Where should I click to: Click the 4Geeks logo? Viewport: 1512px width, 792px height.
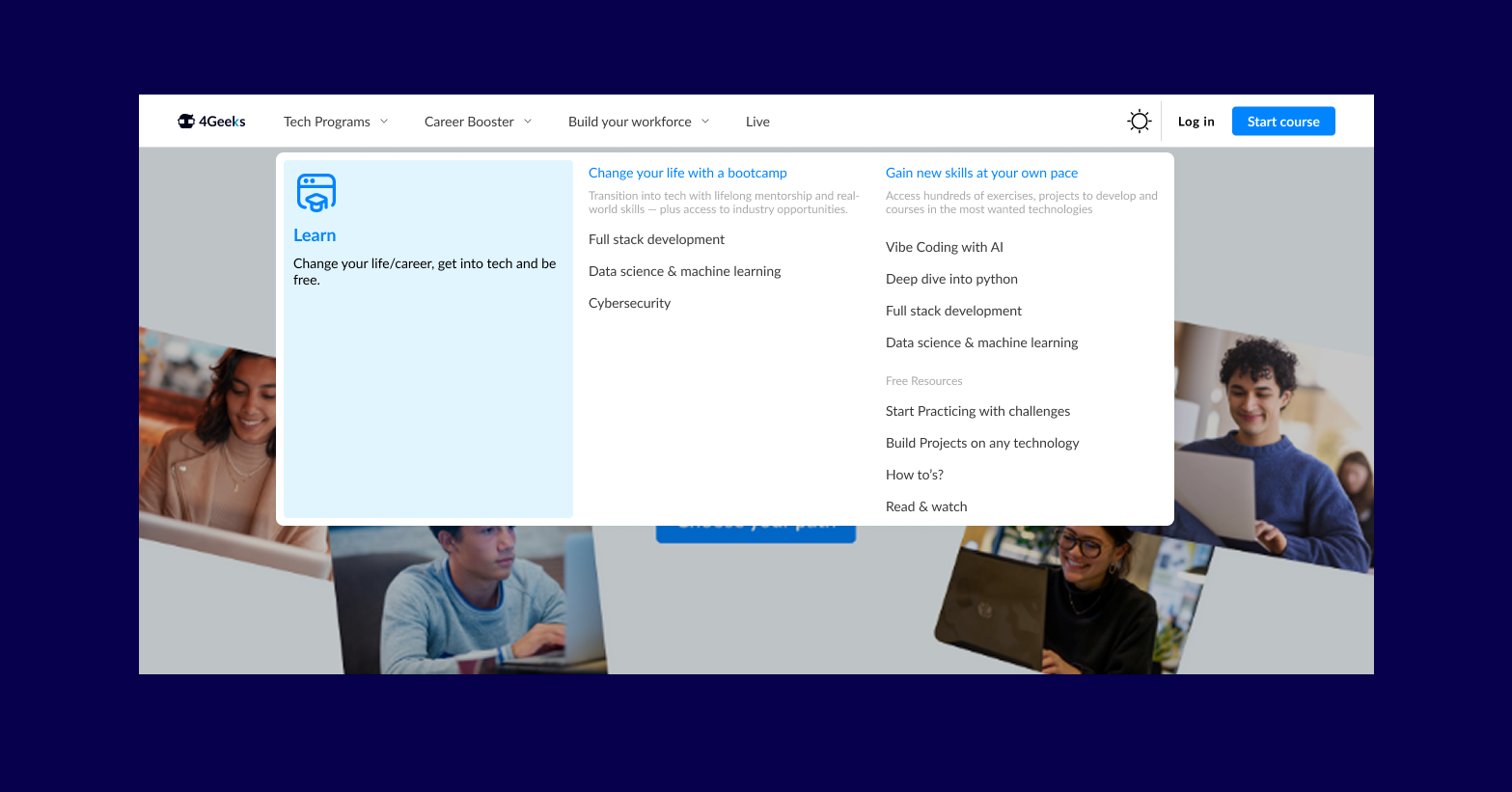(210, 121)
